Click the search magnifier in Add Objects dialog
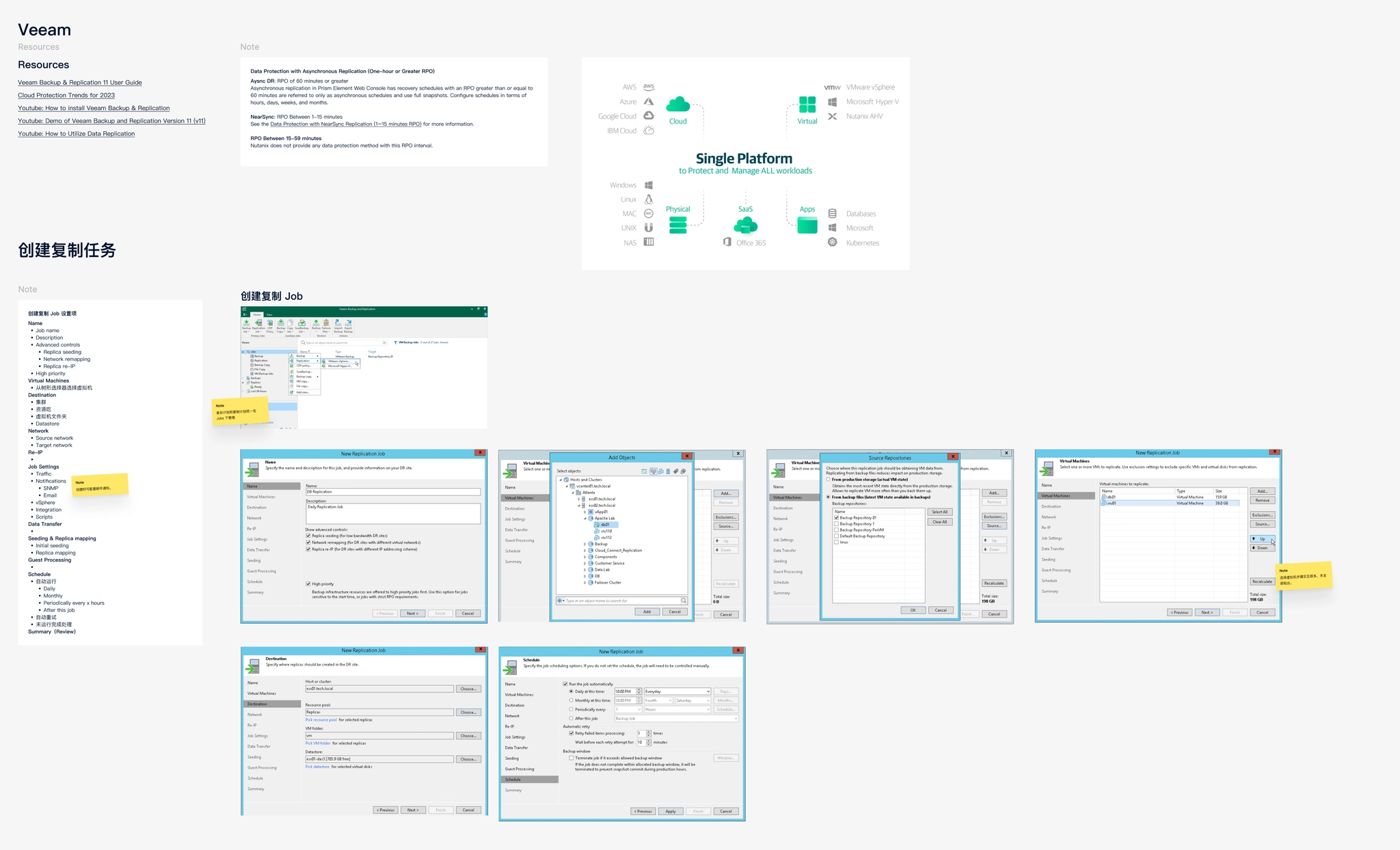Screen dimensions: 1400x850 coord(683,601)
